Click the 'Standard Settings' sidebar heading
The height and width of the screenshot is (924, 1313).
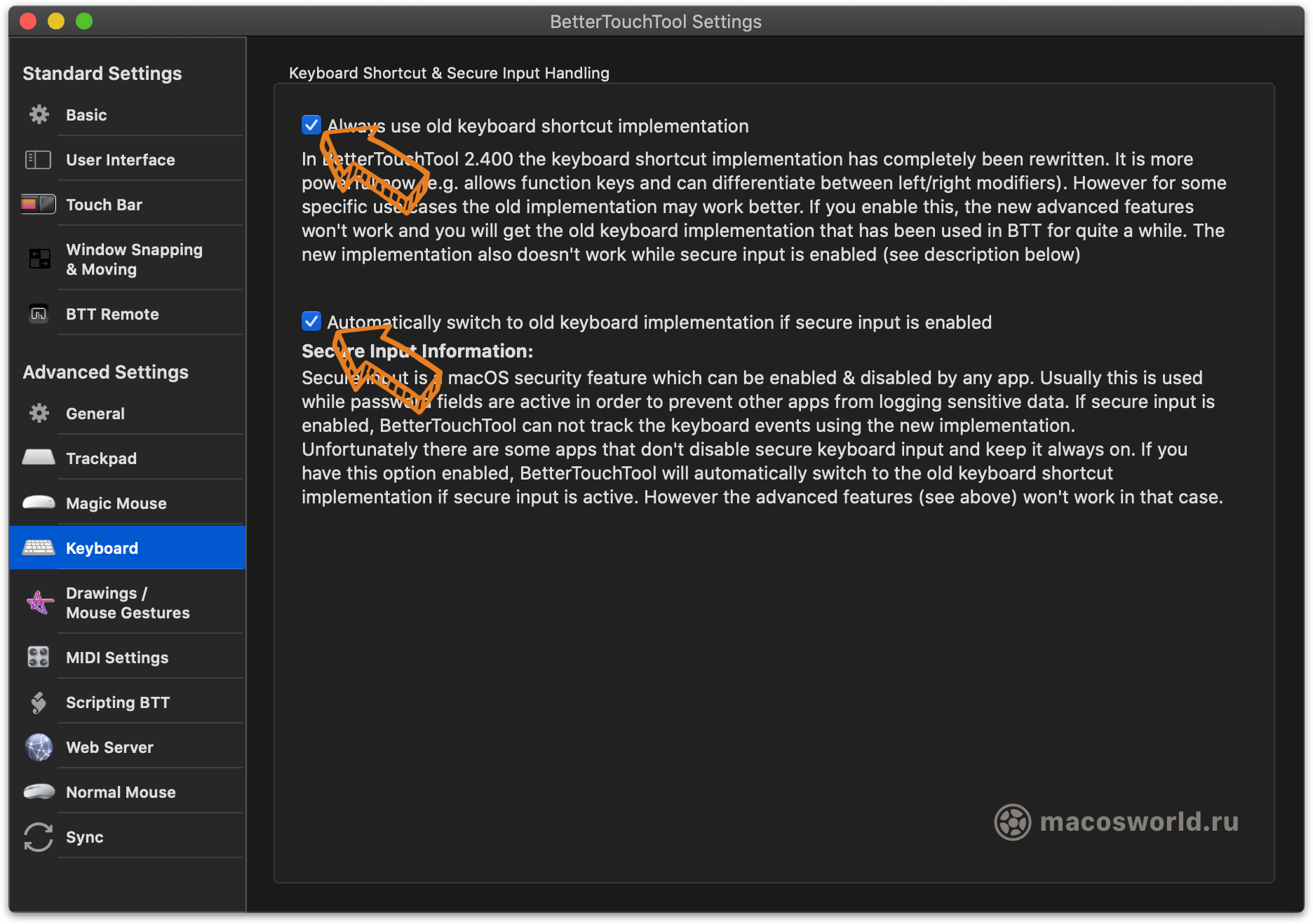tap(102, 74)
